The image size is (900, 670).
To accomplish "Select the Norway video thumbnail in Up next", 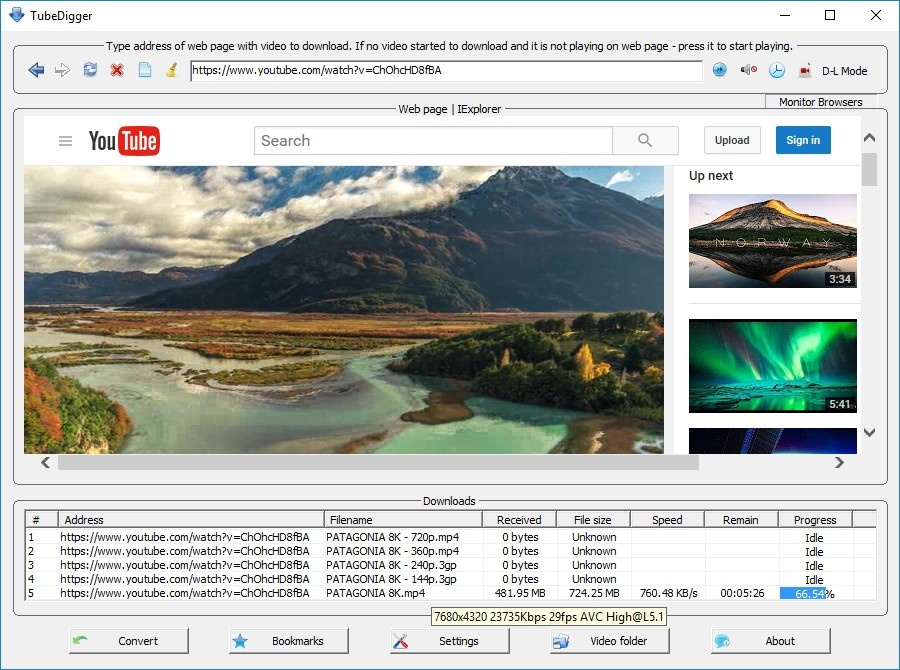I will pyautogui.click(x=772, y=240).
